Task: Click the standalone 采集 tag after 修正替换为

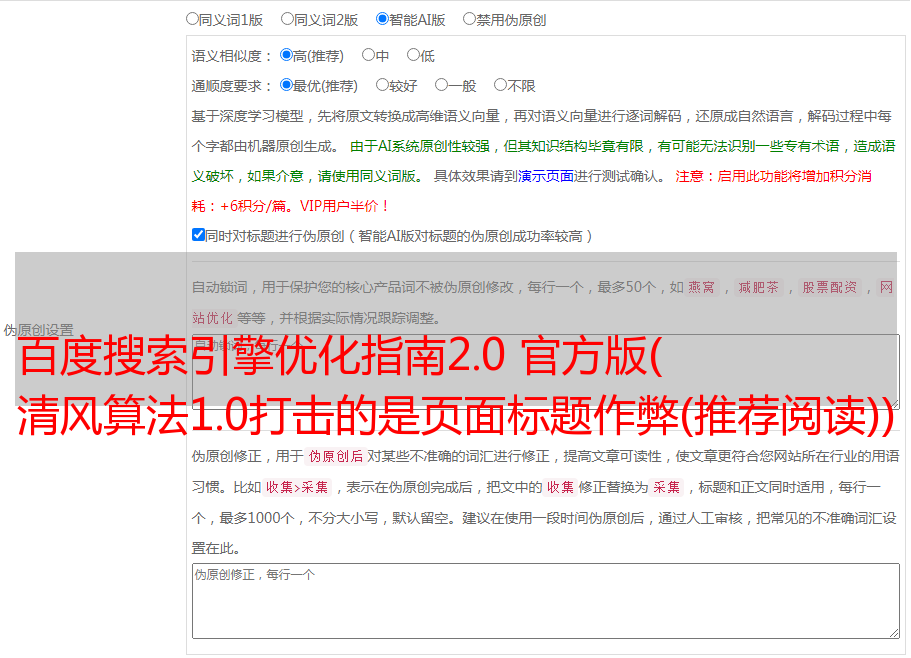Action: pyautogui.click(x=666, y=487)
